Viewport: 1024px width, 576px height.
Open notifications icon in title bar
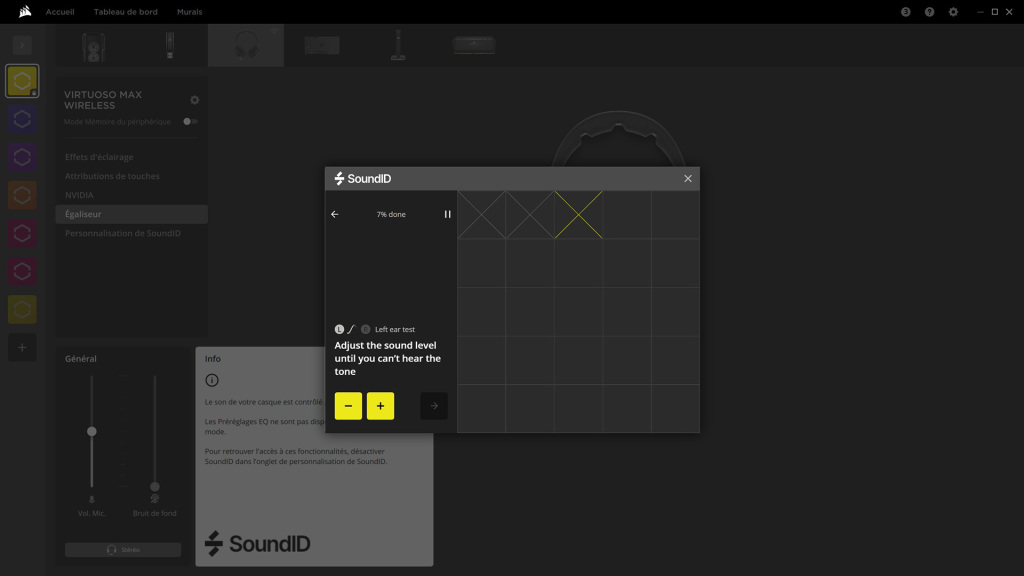pyautogui.click(x=905, y=12)
